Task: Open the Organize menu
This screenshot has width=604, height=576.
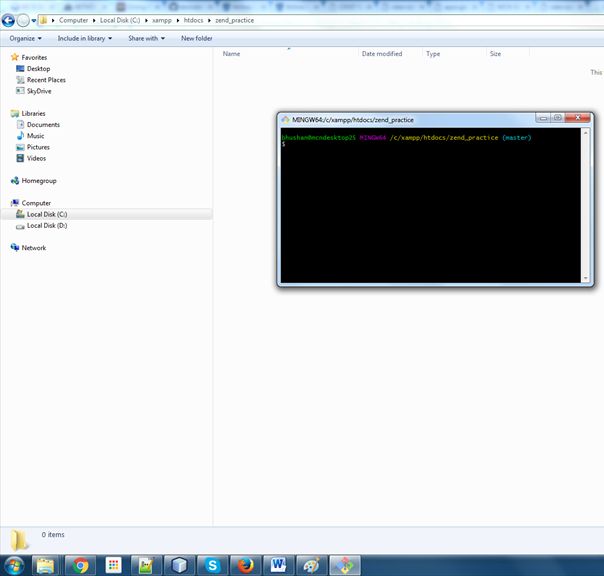Action: [x=25, y=38]
